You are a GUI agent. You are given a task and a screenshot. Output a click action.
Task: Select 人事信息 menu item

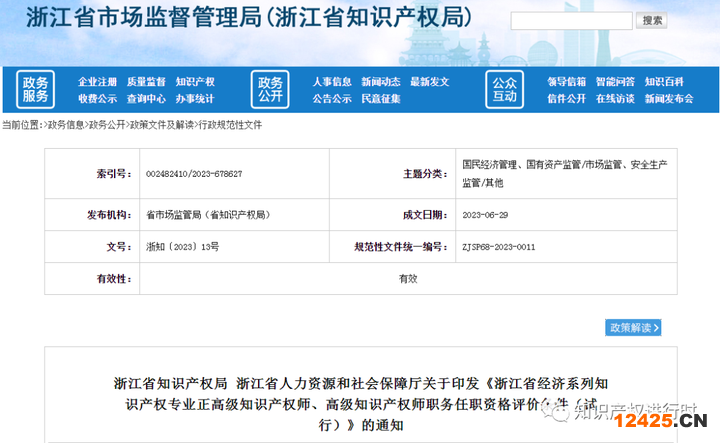(331, 82)
